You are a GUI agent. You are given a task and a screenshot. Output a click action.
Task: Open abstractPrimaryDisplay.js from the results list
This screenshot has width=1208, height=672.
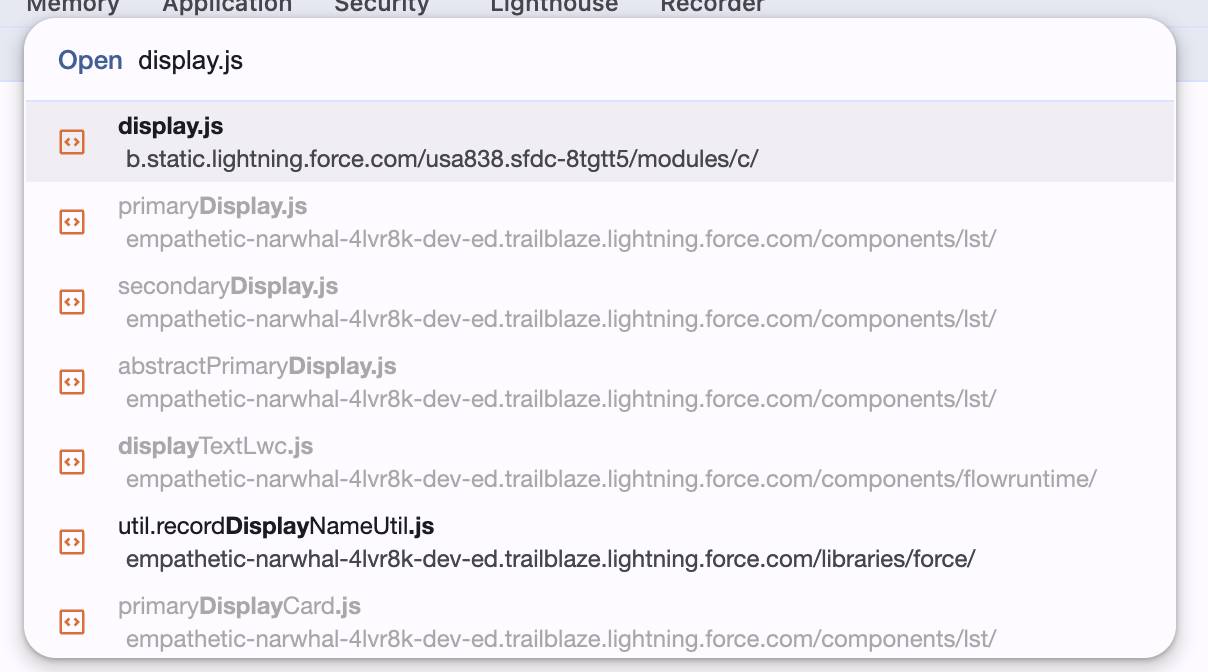(600, 382)
